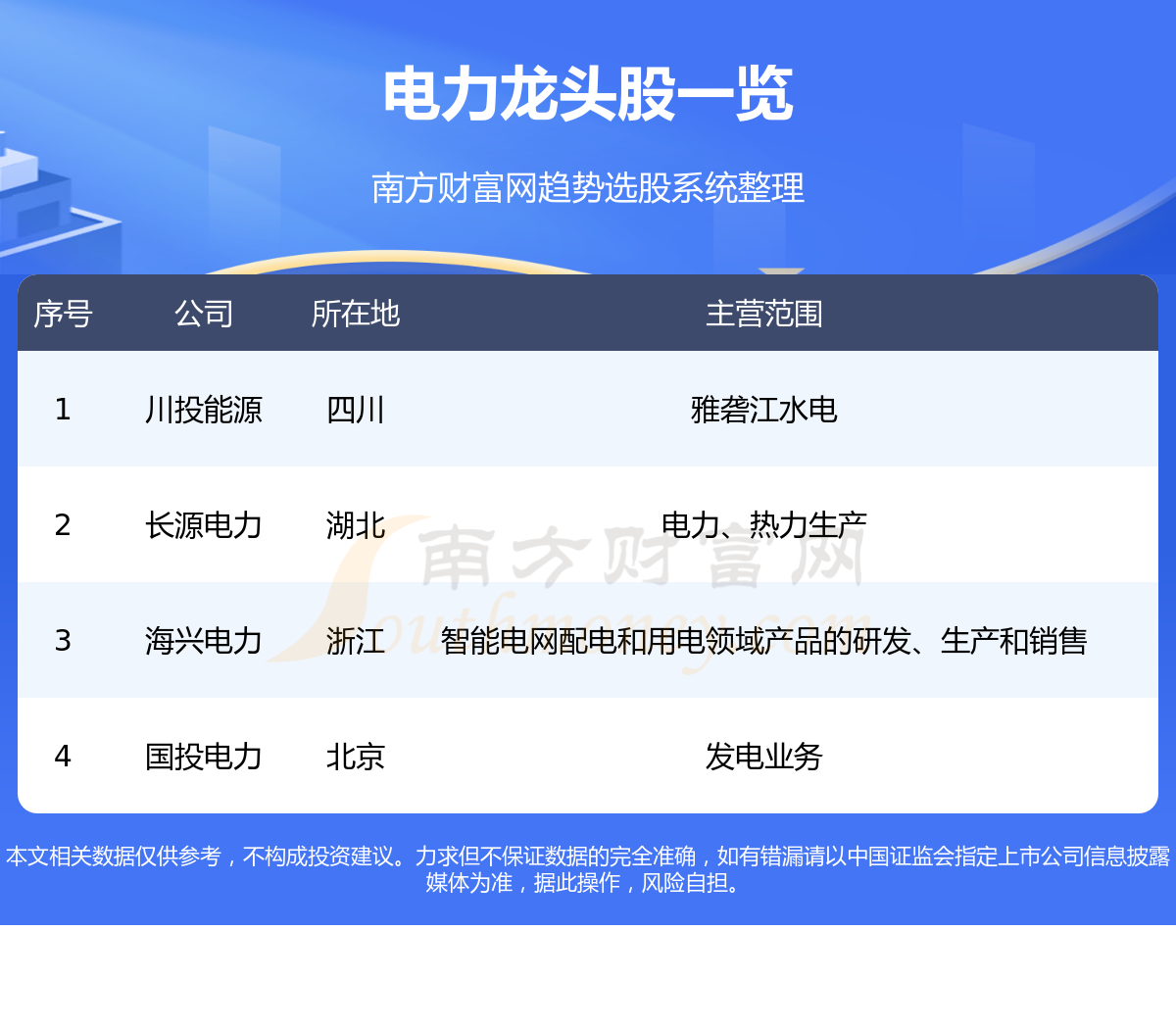
Task: Select the 序号 column header
Action: pyautogui.click(x=63, y=314)
